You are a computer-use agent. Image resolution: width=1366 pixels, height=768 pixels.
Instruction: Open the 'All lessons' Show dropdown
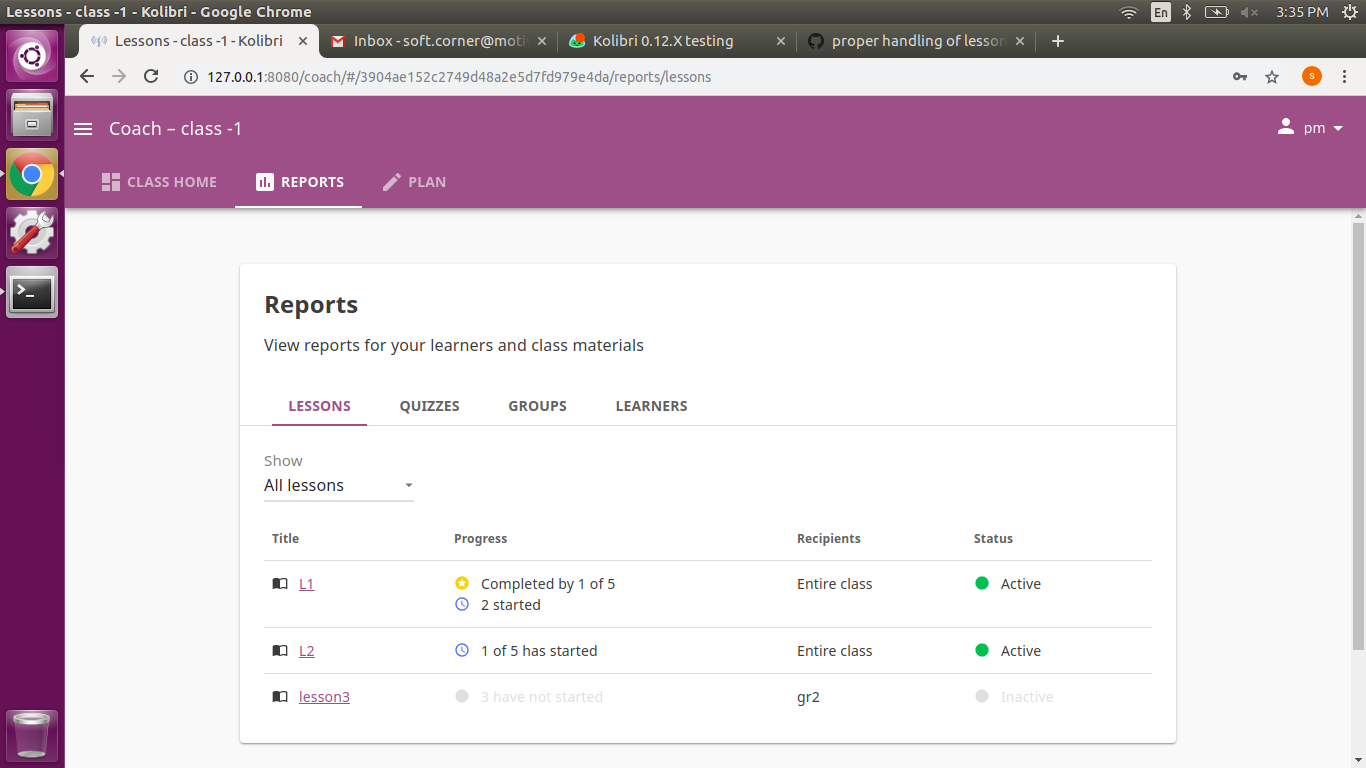(339, 486)
